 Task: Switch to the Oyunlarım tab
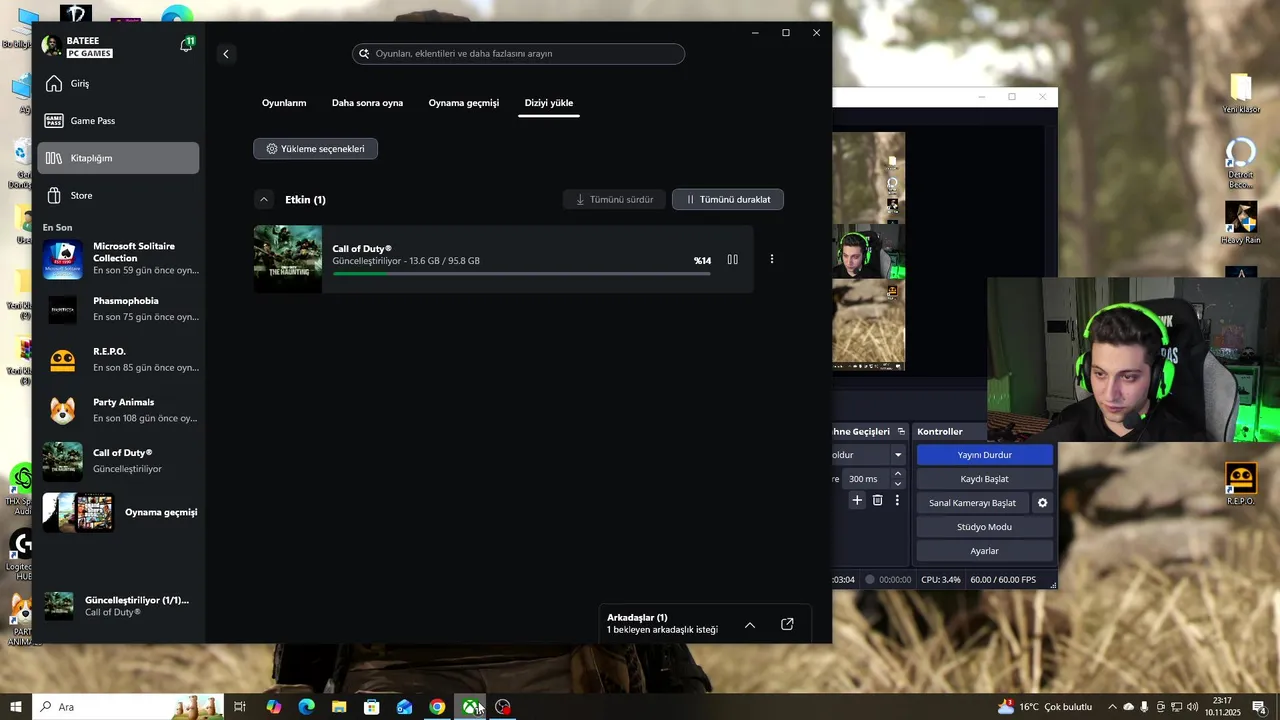(284, 103)
